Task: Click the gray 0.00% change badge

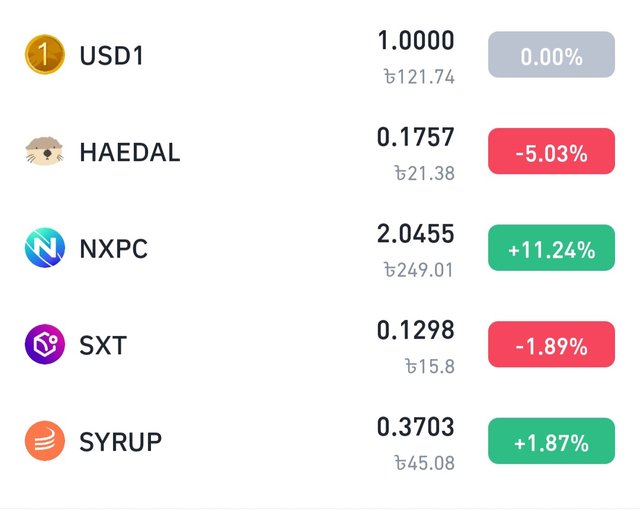Action: 551,55
